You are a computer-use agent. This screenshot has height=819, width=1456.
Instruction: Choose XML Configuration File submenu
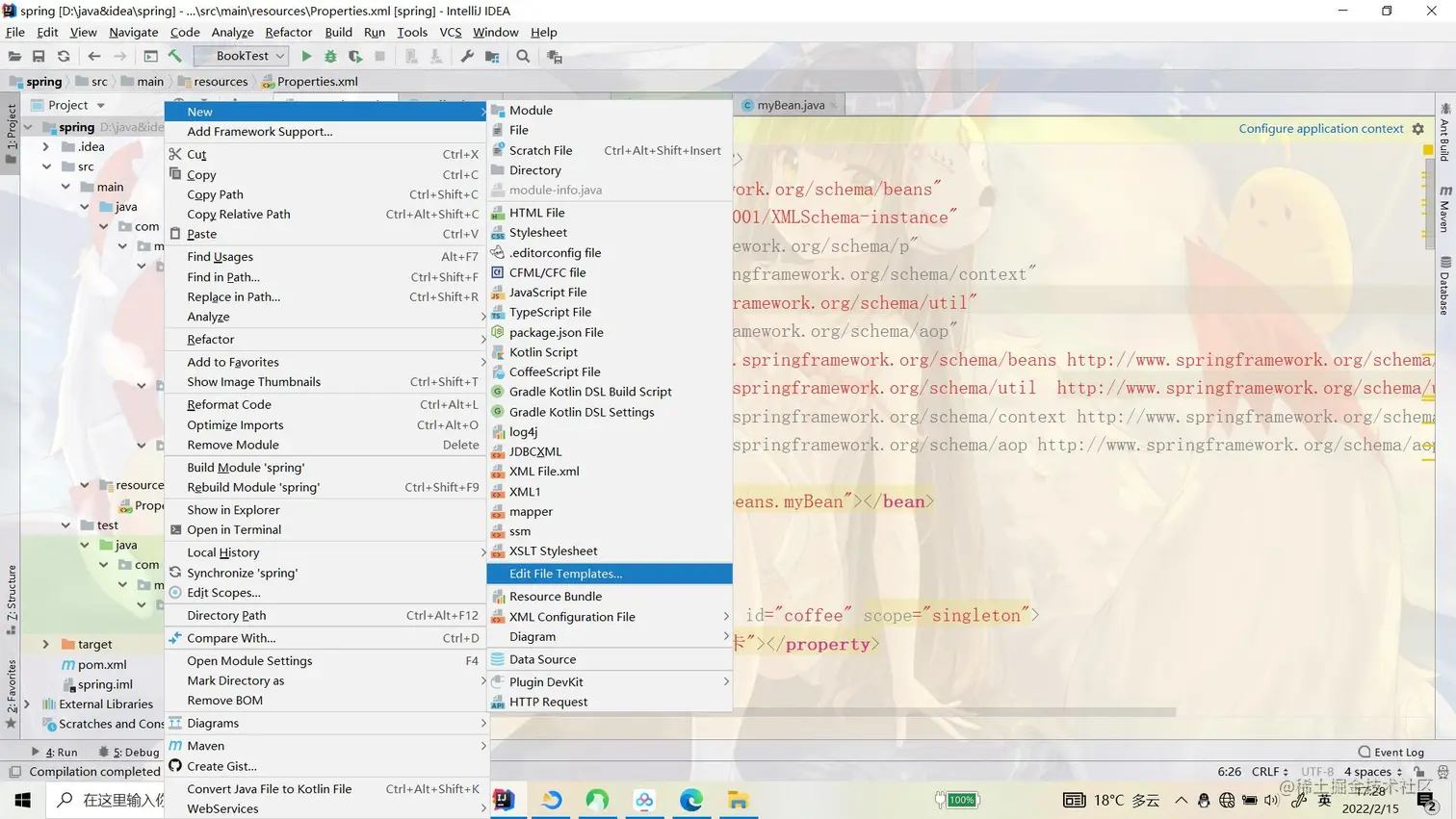(610, 617)
